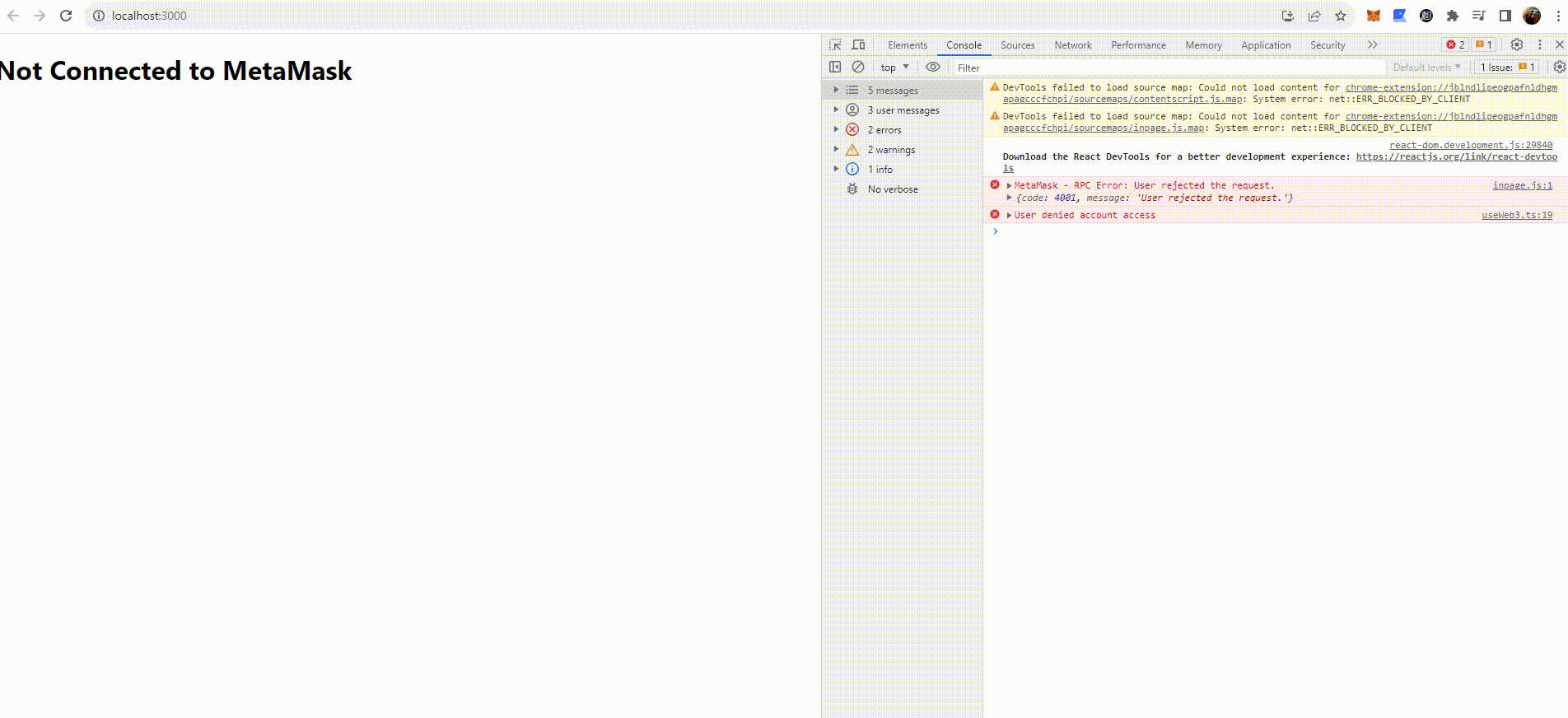Switch to Elements tab
The width and height of the screenshot is (1568, 718).
(x=908, y=45)
